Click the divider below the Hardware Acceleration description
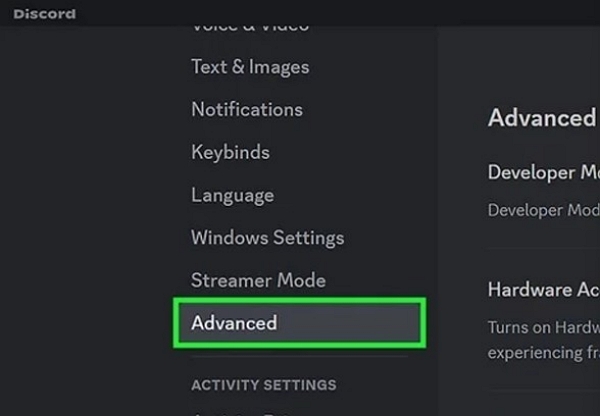Image resolution: width=600 pixels, height=416 pixels. [544, 389]
